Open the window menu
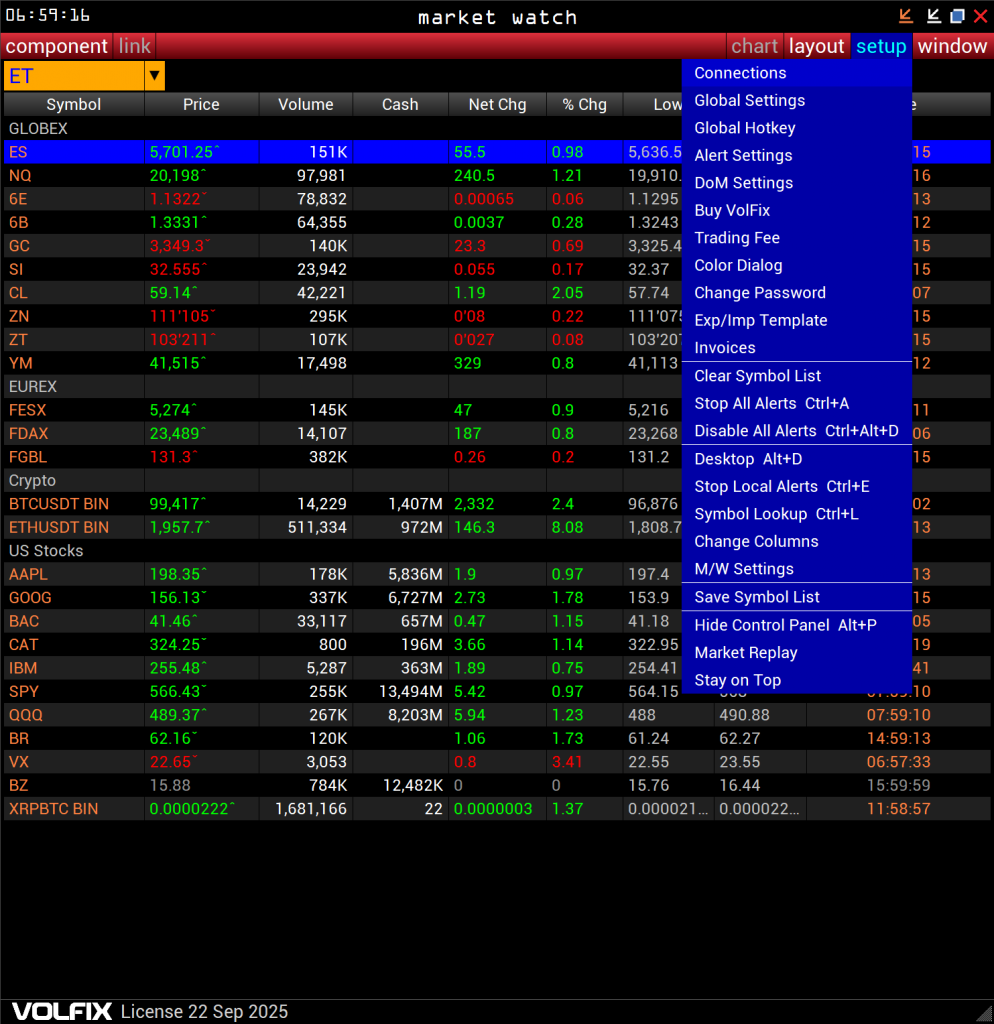 coord(952,46)
